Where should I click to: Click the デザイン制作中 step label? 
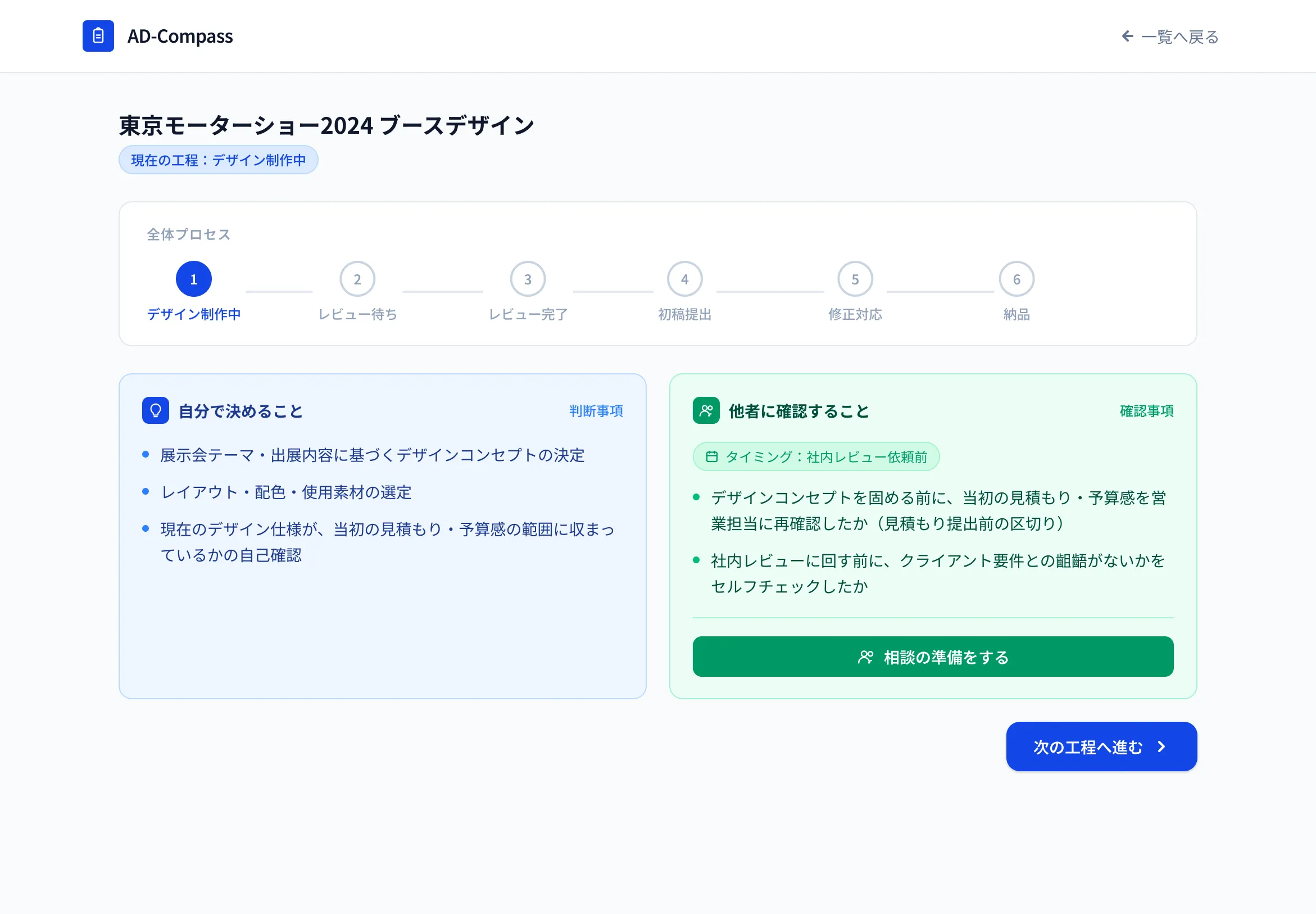(x=193, y=314)
